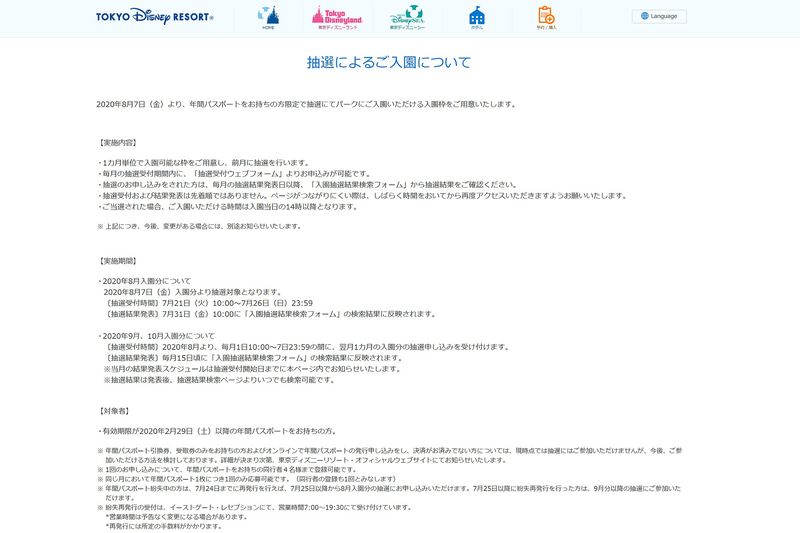
Task: Click the line about 入園当日の14時以降
Action: pyautogui.click(x=227, y=207)
